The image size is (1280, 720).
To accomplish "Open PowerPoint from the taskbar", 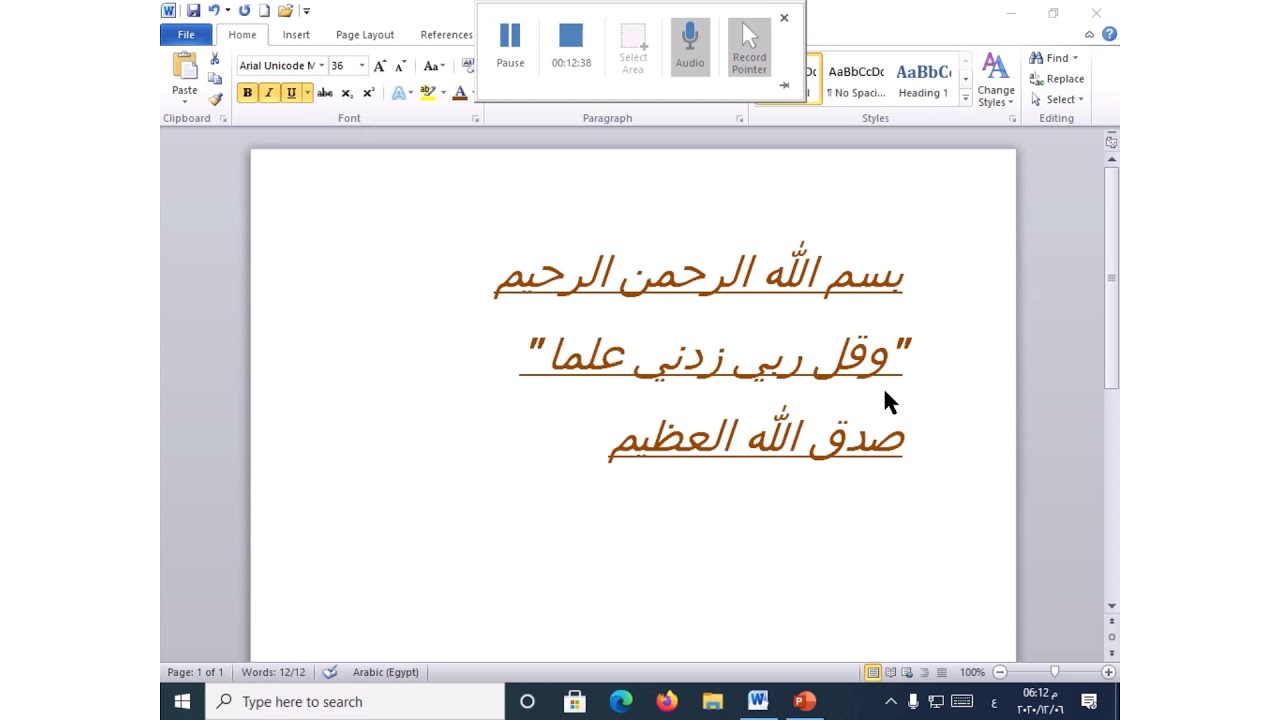I will coord(804,702).
